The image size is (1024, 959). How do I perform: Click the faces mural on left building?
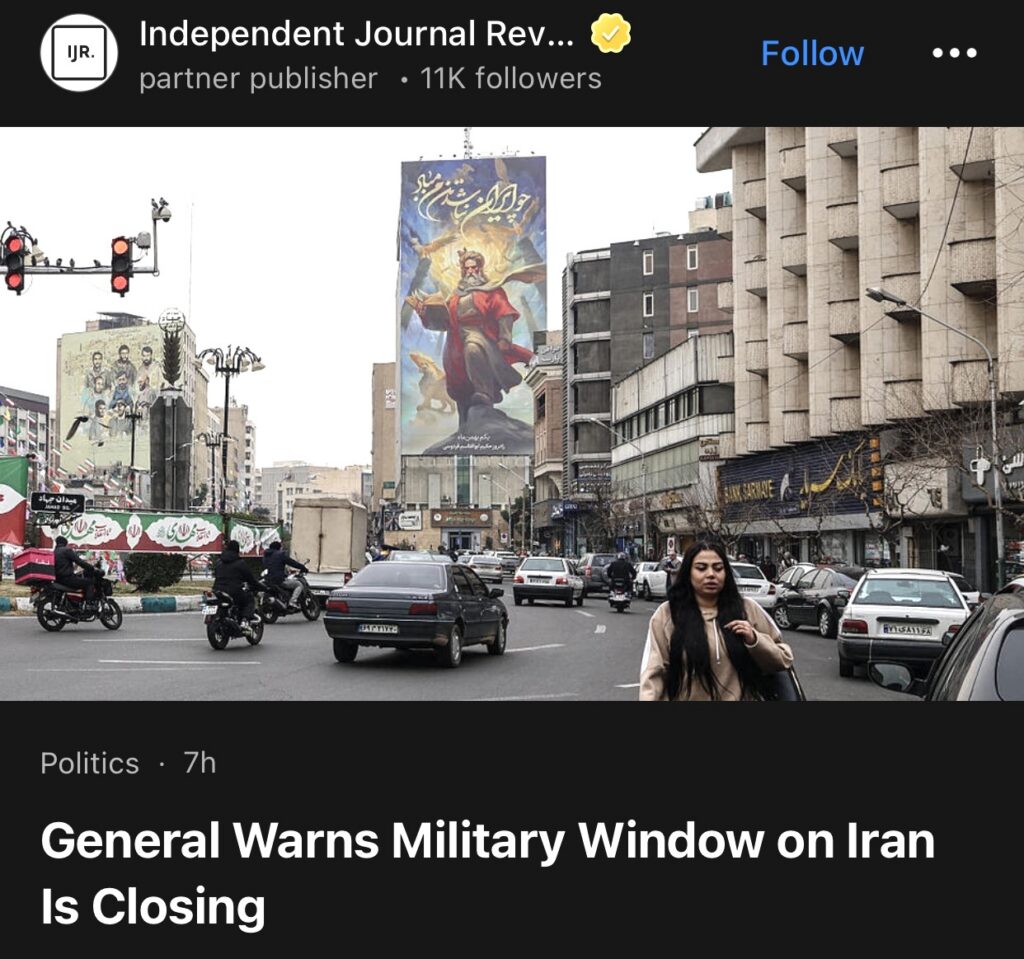[109, 398]
